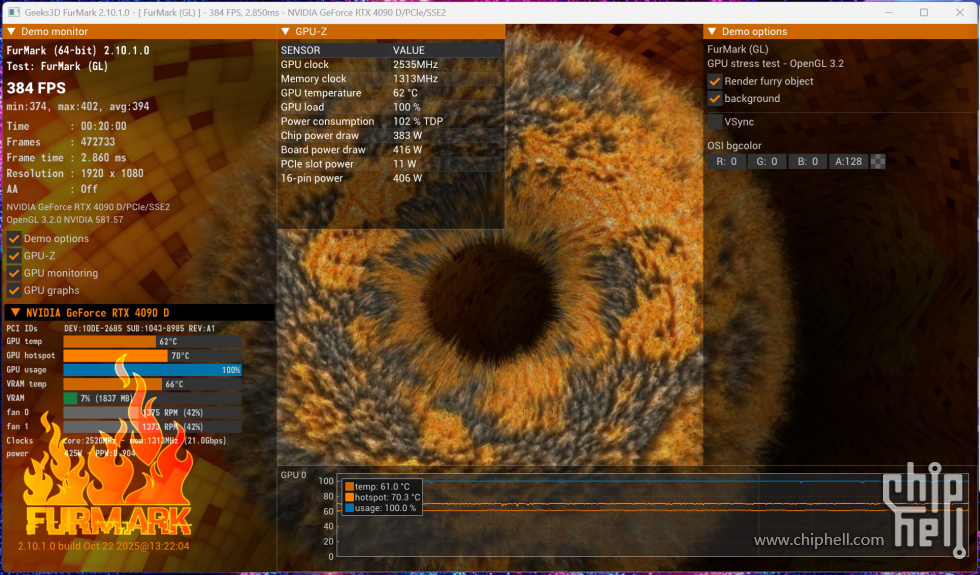Collapse the NVIDIA GeForce RTX 4090 D section

point(15,313)
